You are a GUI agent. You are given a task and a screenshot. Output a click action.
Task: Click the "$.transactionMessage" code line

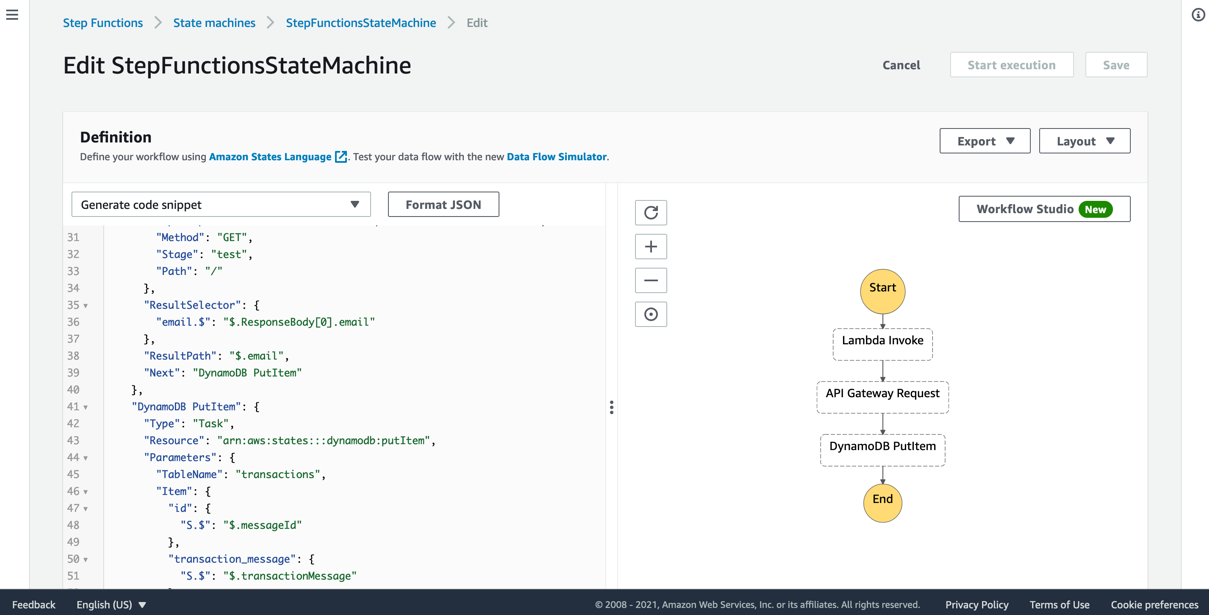(x=268, y=577)
